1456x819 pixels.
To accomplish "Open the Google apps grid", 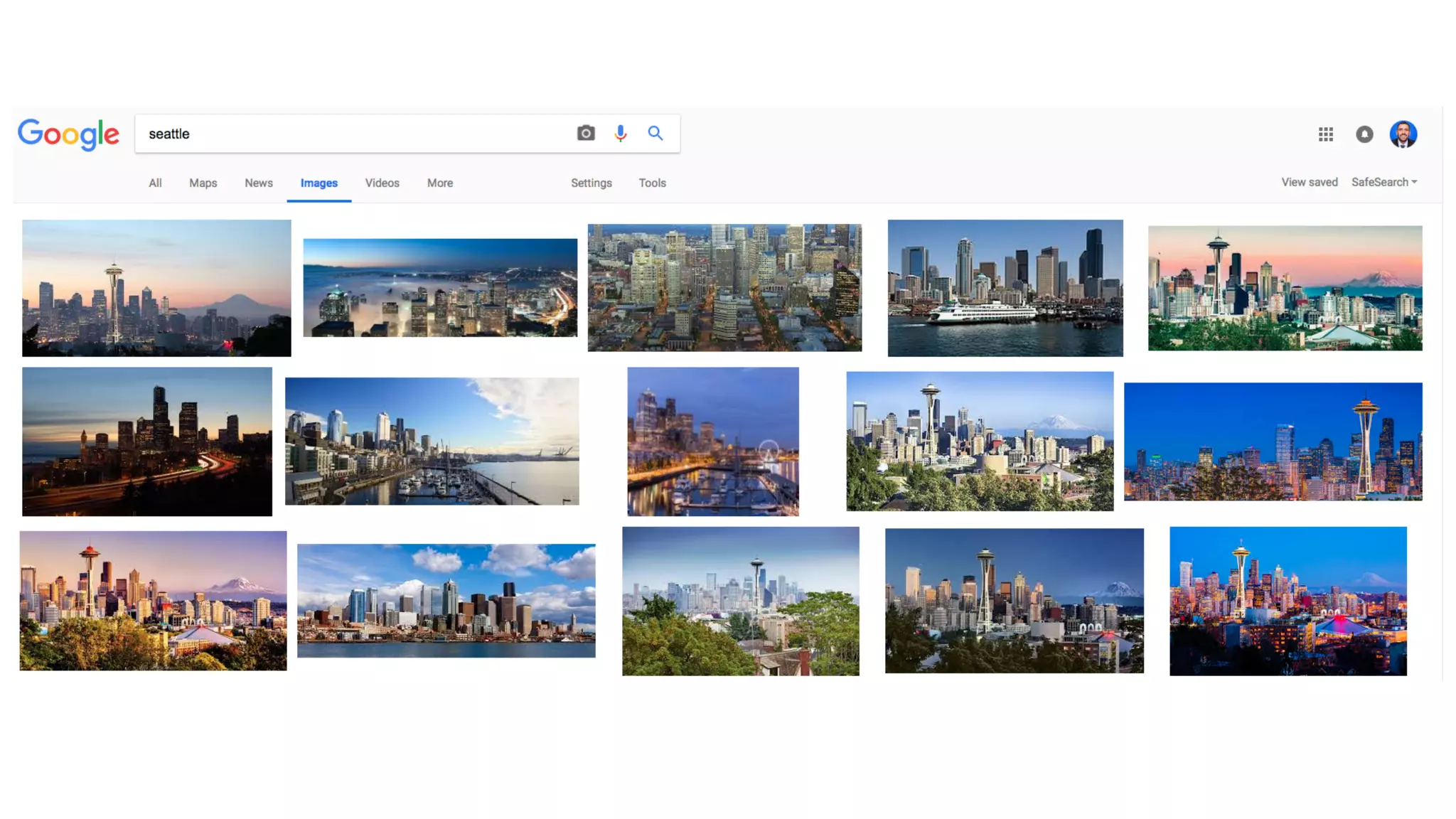I will (x=1326, y=134).
